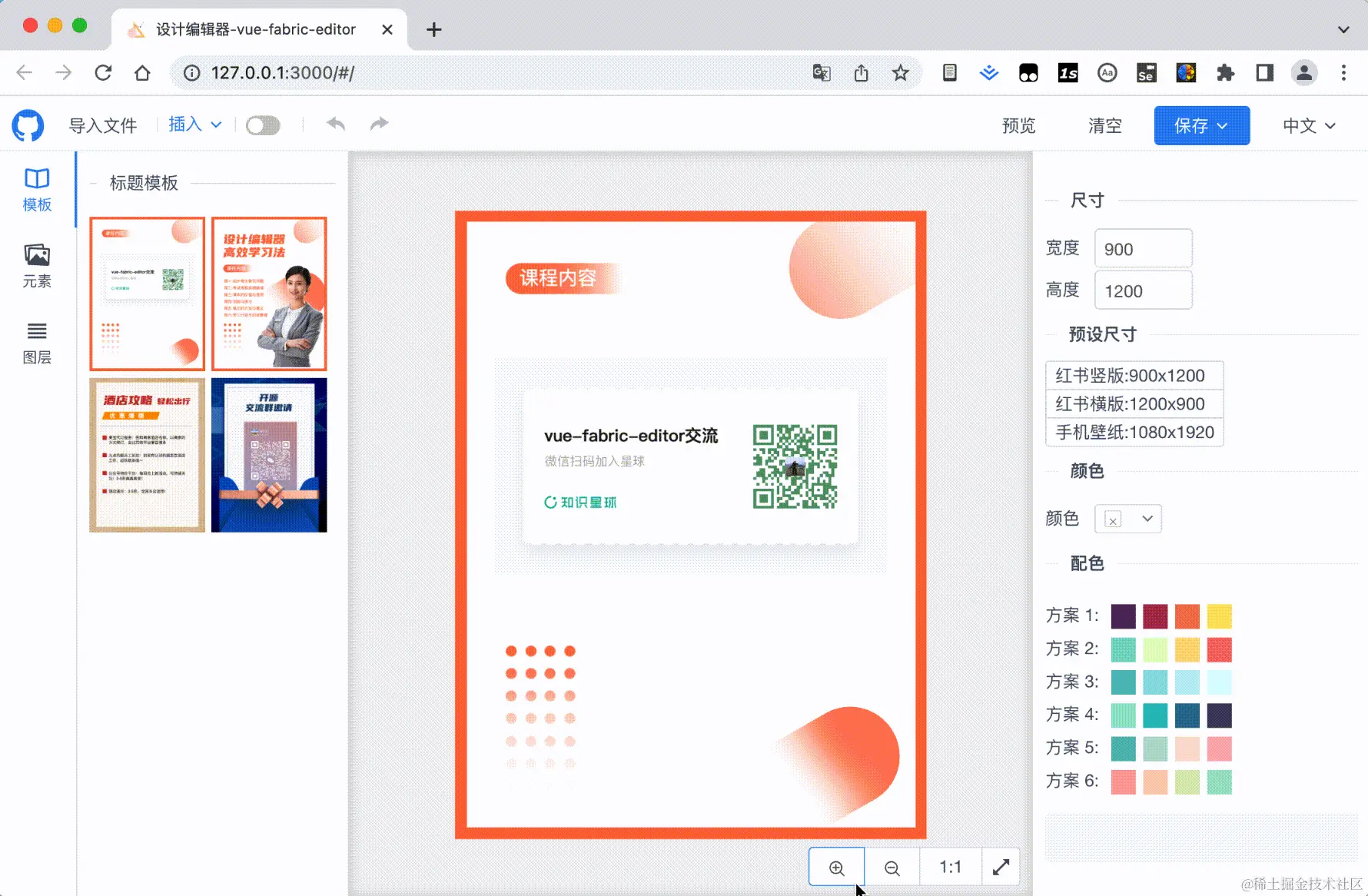Select preset 红书横版:1200x900
Image resolution: width=1368 pixels, height=896 pixels.
pos(1134,403)
